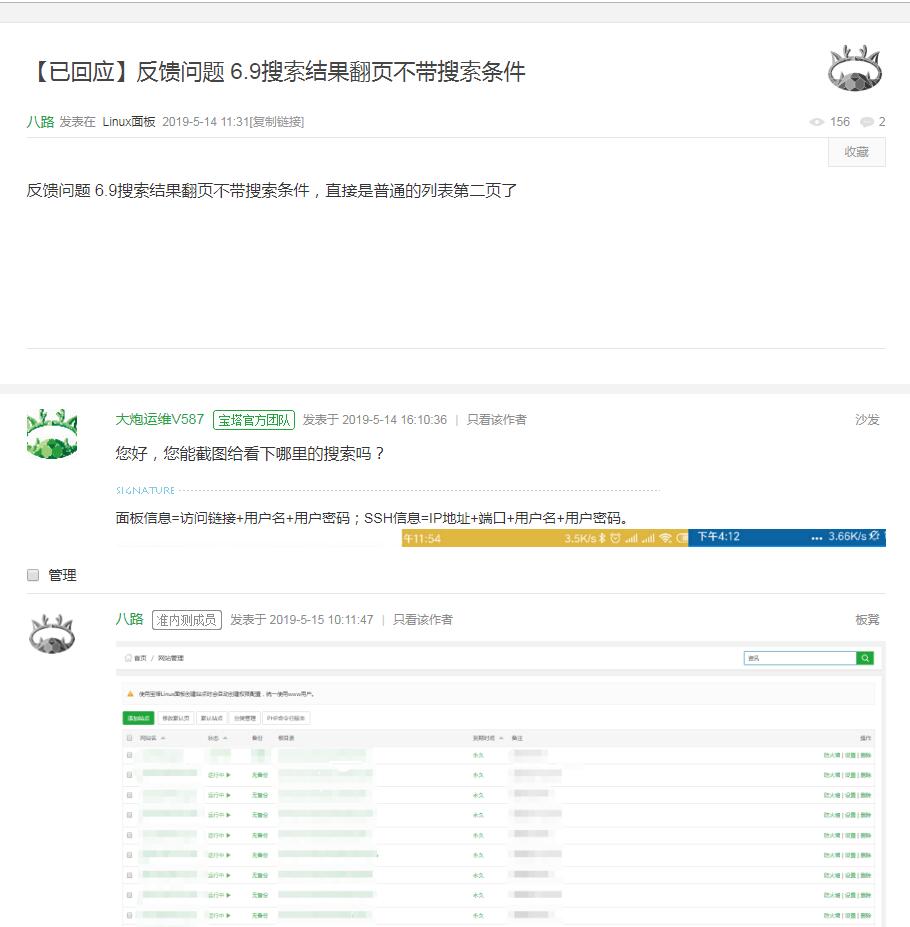Click the 宝塔官方团队 badge
910x927 pixels.
point(254,420)
